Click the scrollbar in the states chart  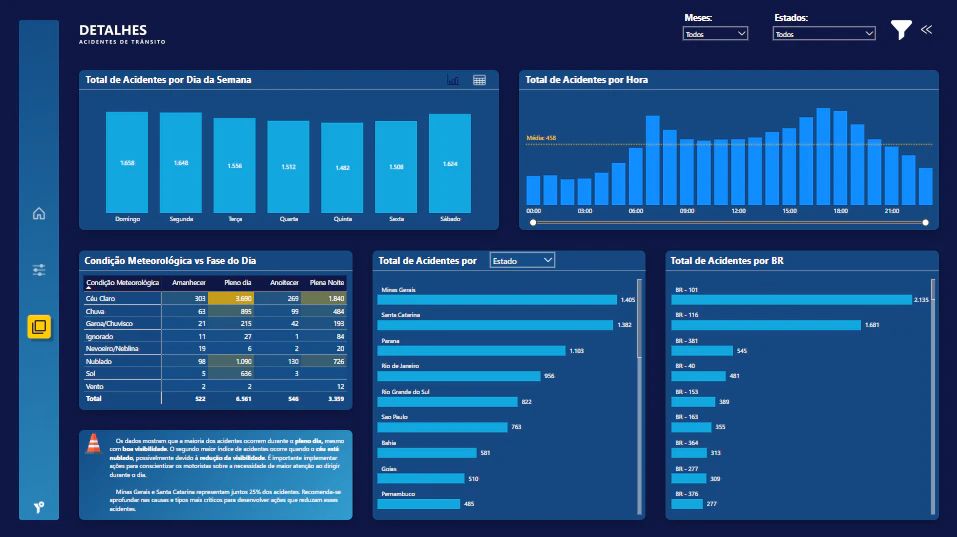pyautogui.click(x=639, y=319)
